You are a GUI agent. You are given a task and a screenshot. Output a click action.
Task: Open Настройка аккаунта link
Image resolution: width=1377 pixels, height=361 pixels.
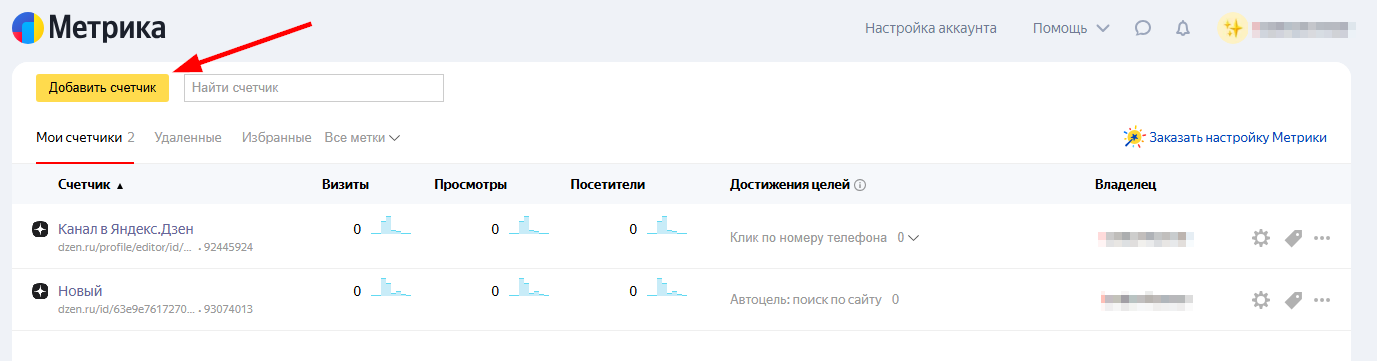931,28
